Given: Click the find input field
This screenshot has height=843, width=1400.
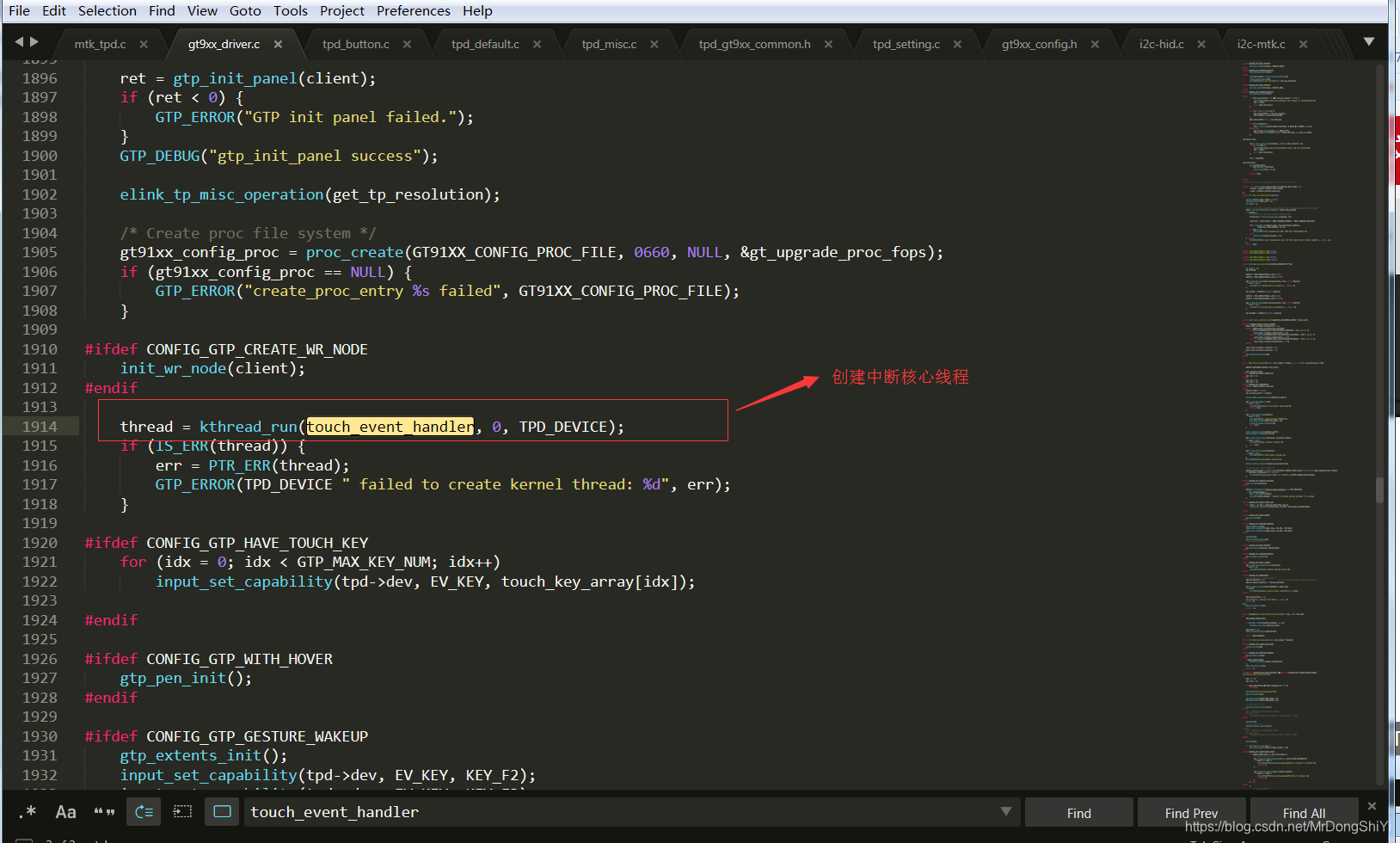Looking at the screenshot, I should coord(632,812).
